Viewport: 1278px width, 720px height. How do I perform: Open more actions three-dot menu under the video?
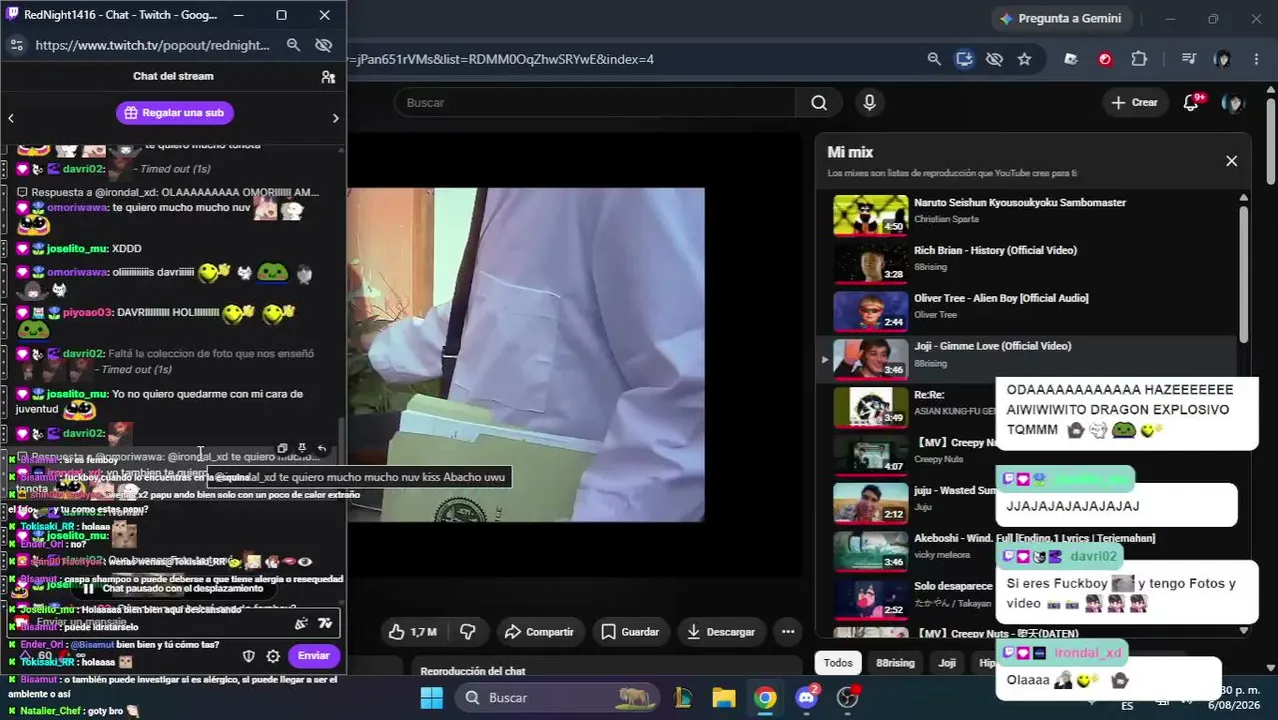788,632
